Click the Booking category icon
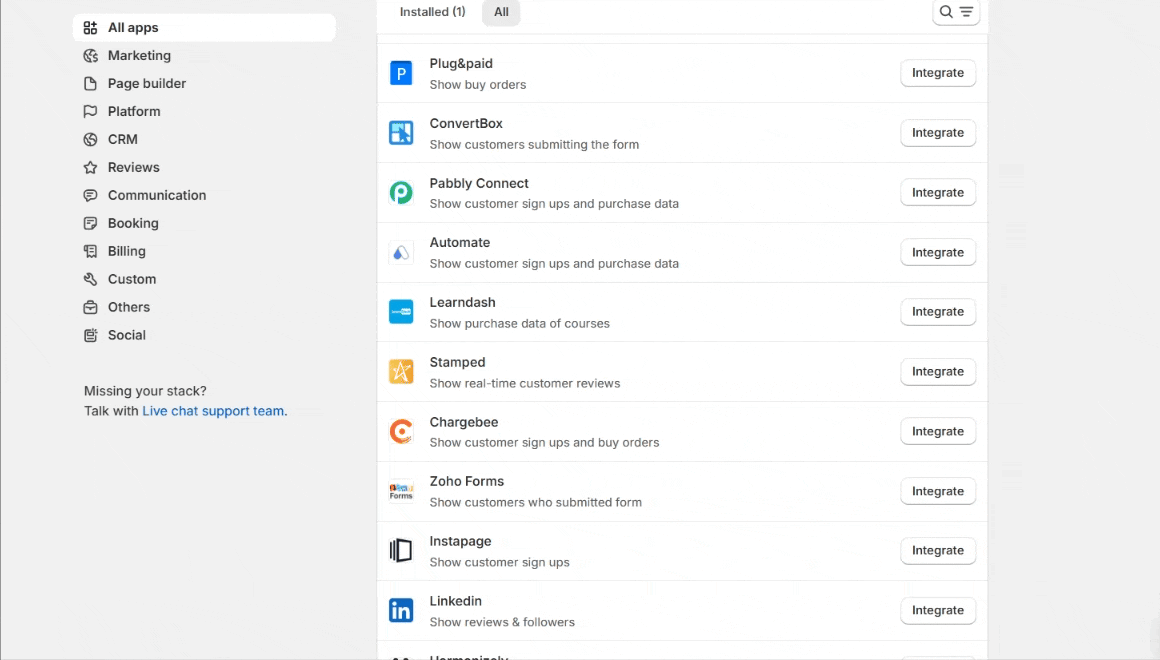Viewport: 1160px width, 660px height. coord(90,223)
